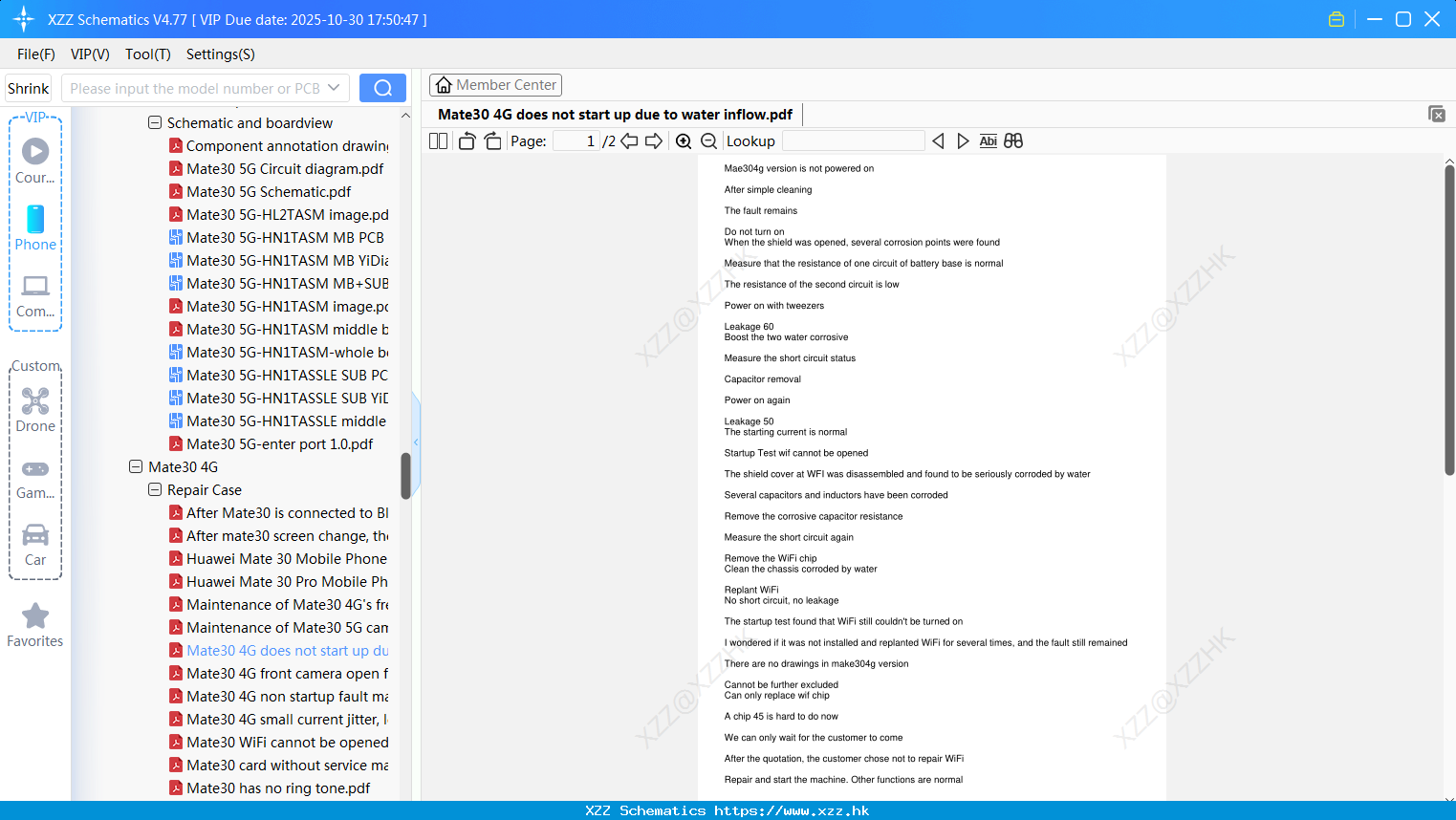Open Mate30 5G-HN1TASM-whole boardview
Viewport: 1456px width, 820px height.
pyautogui.click(x=279, y=353)
